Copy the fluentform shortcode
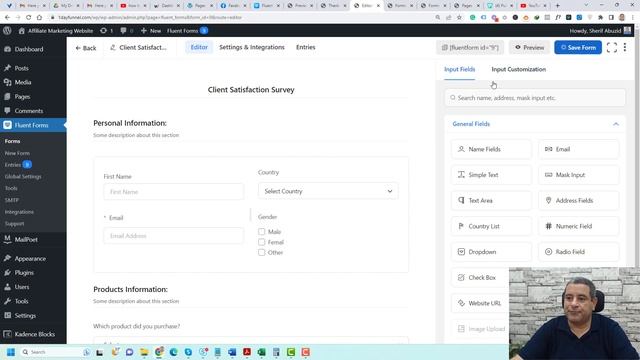Screen dimensions: 640x360 tap(470, 47)
